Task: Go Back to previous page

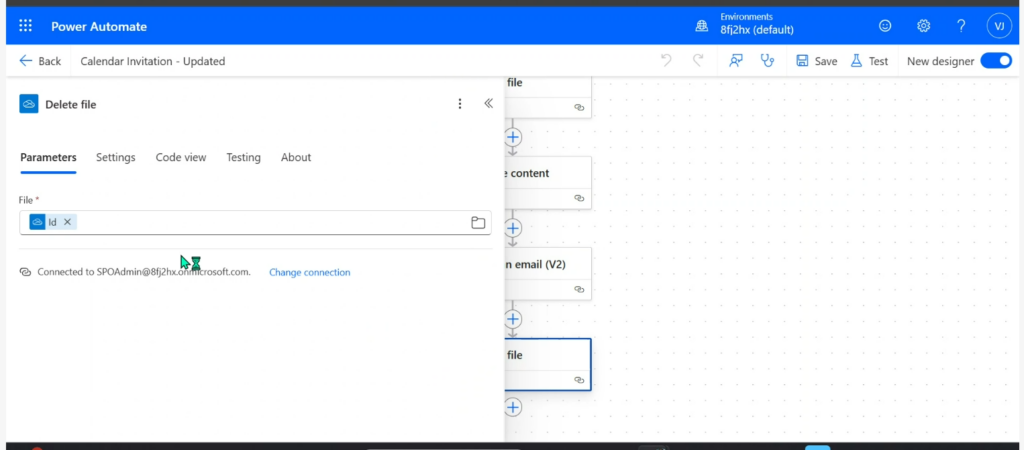Action: pos(40,61)
